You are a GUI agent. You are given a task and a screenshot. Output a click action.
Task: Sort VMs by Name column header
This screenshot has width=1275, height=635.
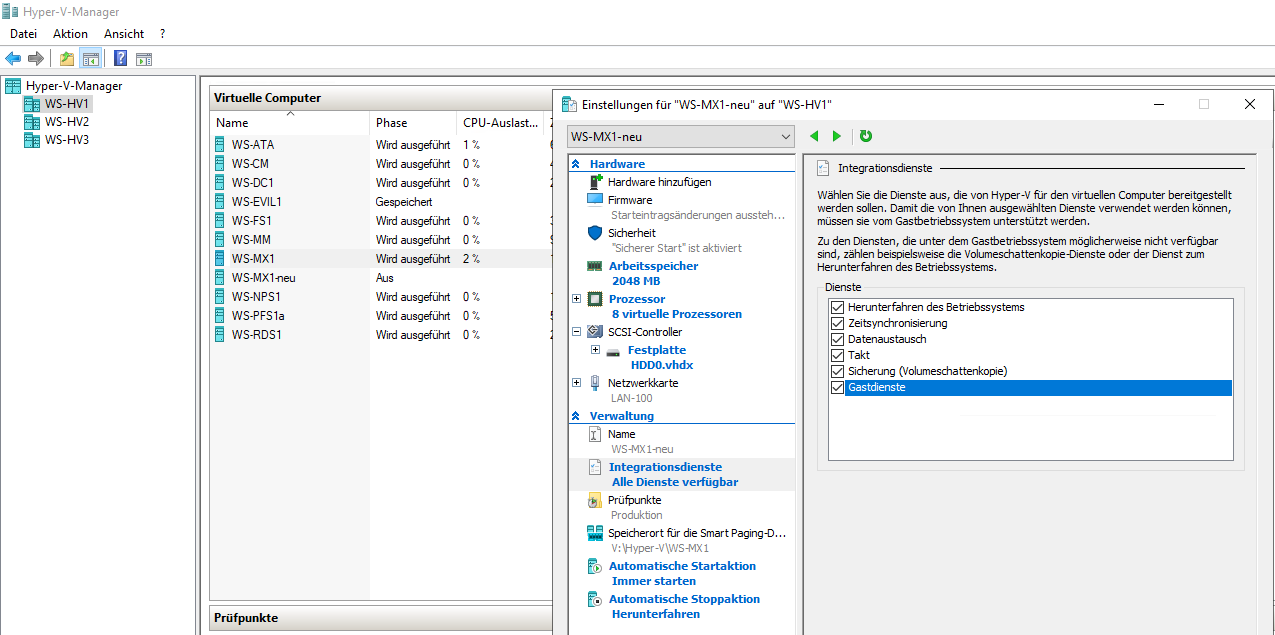click(x=290, y=122)
